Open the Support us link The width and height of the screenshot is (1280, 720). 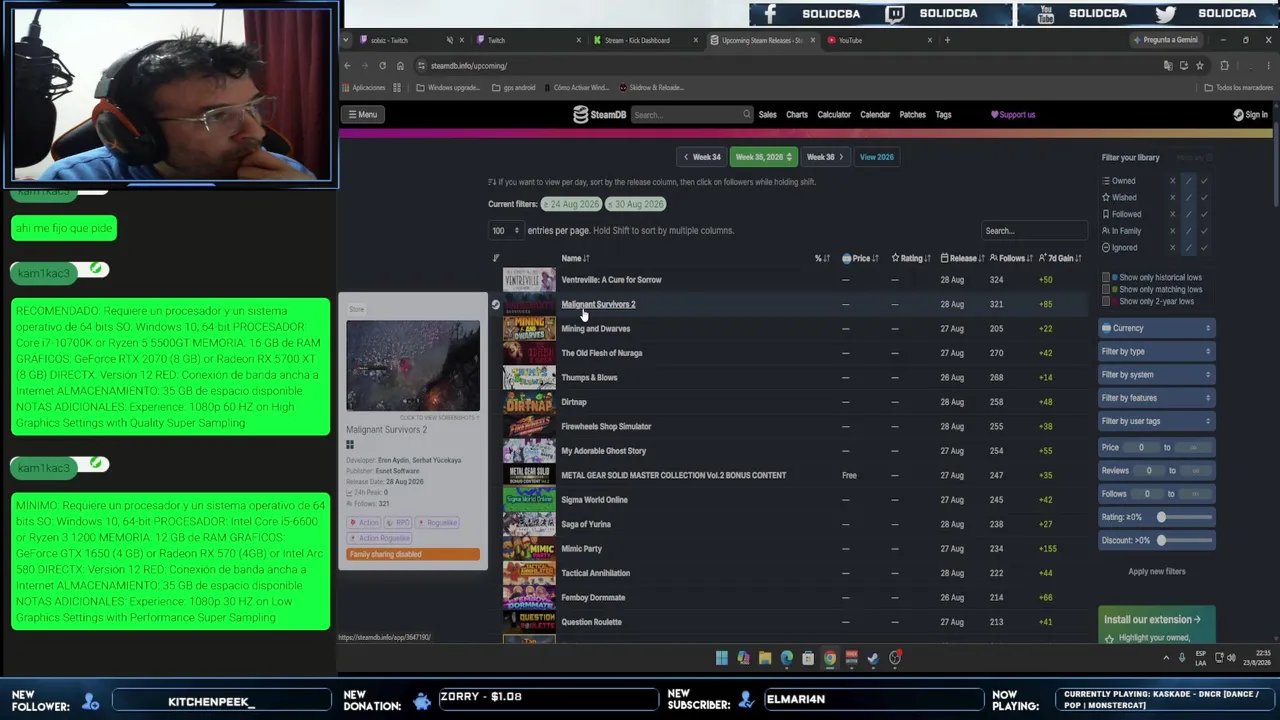tap(1013, 115)
